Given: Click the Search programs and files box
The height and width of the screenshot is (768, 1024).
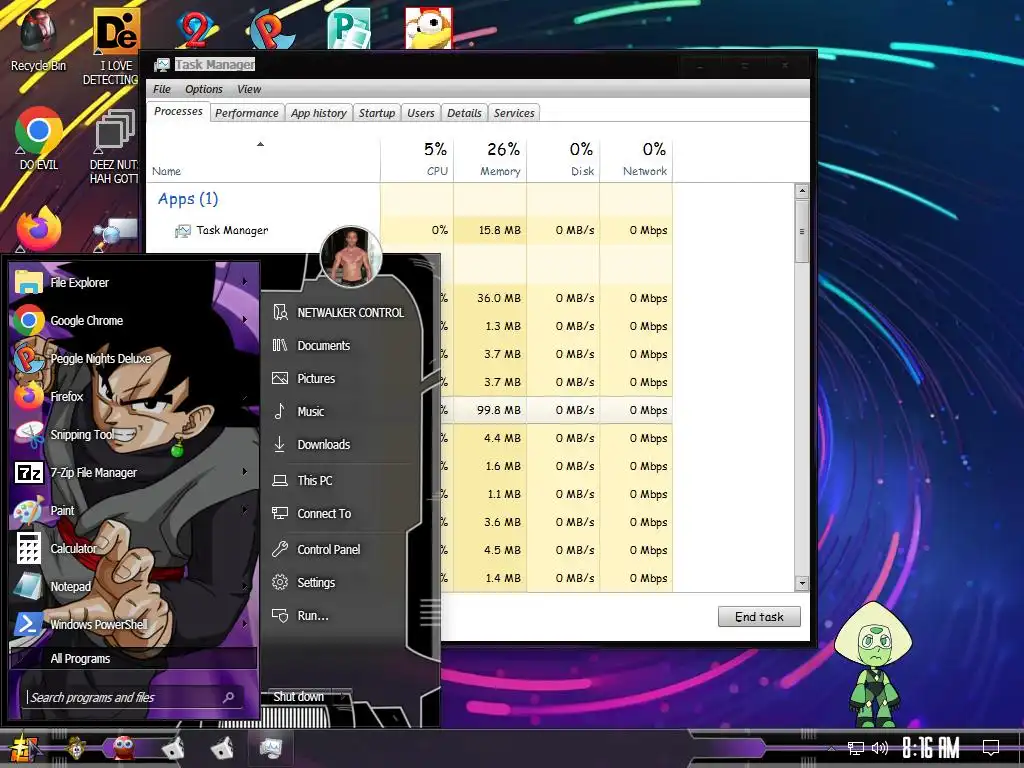Looking at the screenshot, I should pyautogui.click(x=134, y=697).
